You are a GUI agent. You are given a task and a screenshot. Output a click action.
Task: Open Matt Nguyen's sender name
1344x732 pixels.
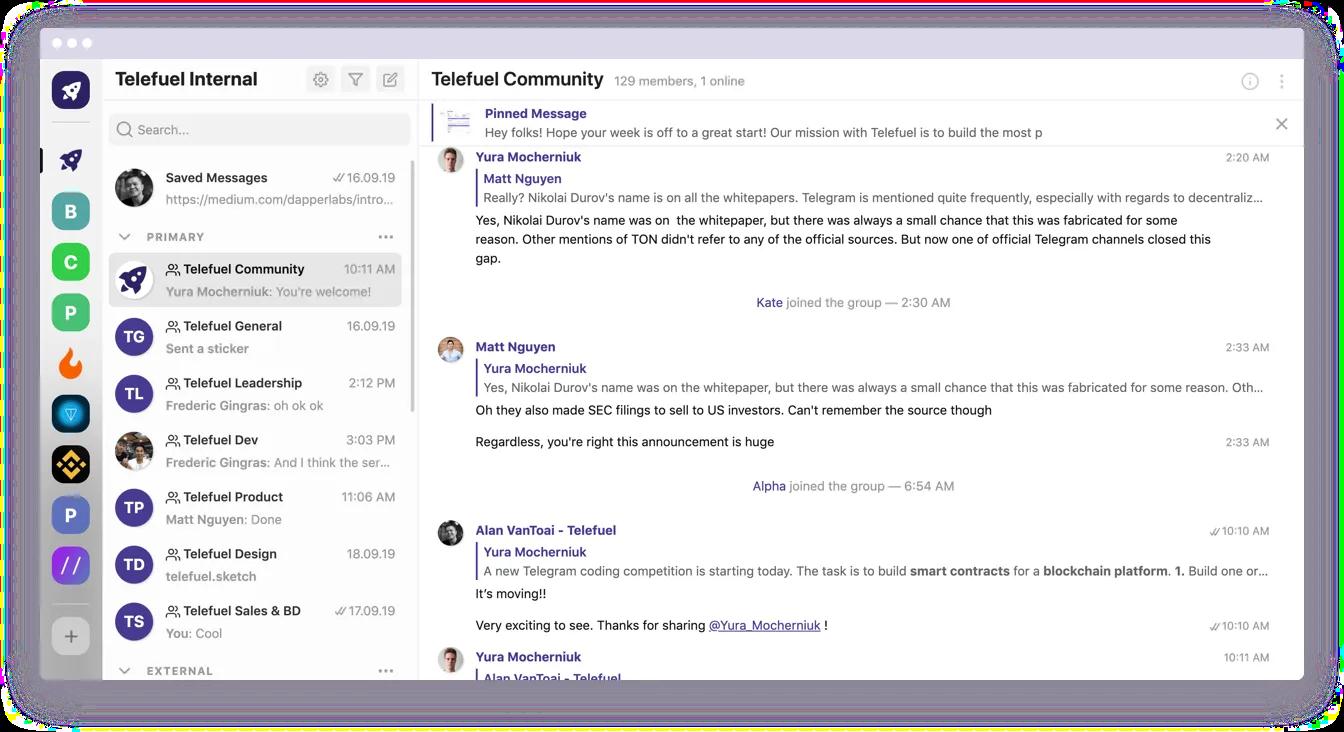pyautogui.click(x=515, y=347)
